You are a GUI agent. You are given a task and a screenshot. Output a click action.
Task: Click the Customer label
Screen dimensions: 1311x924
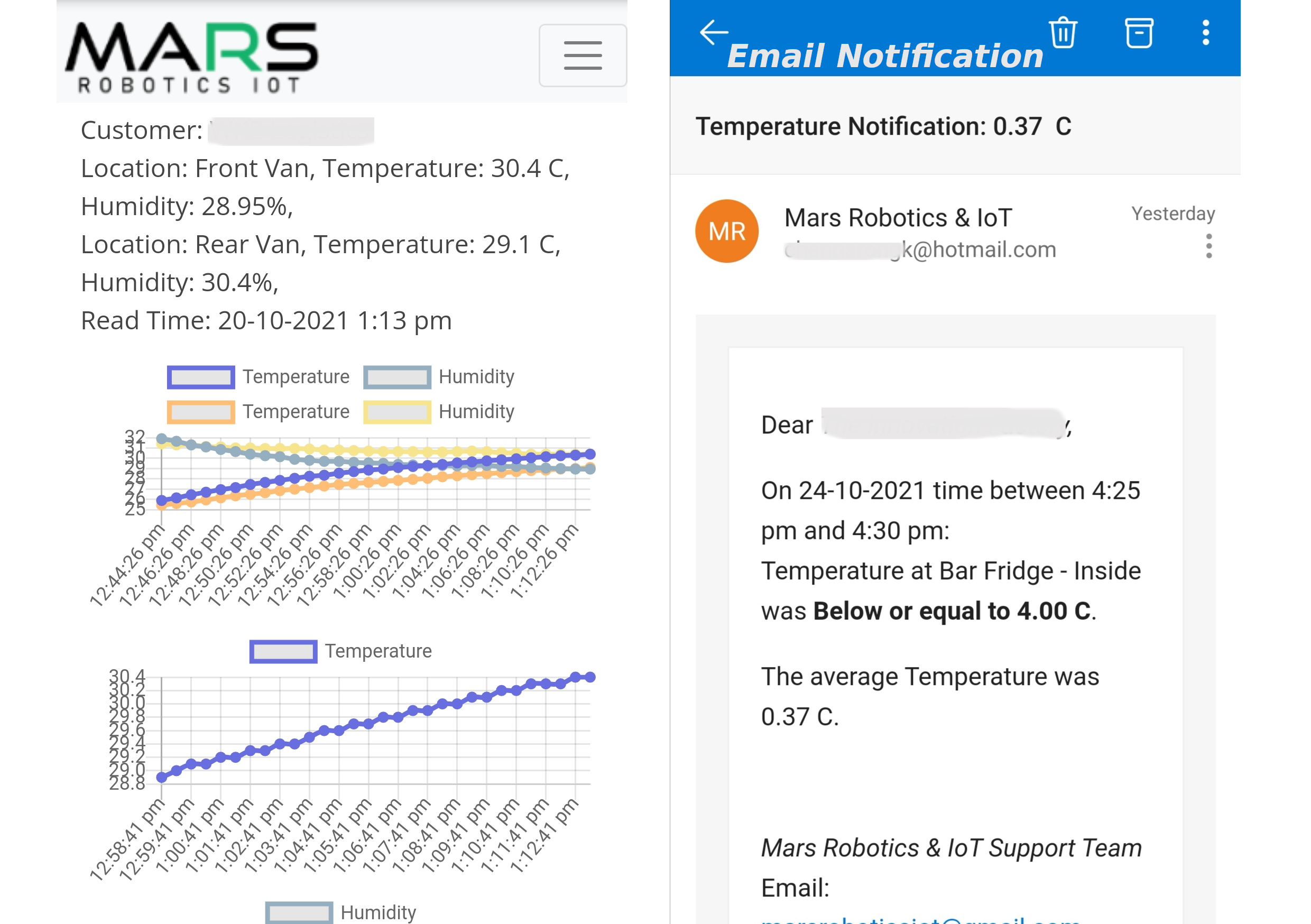coord(142,130)
